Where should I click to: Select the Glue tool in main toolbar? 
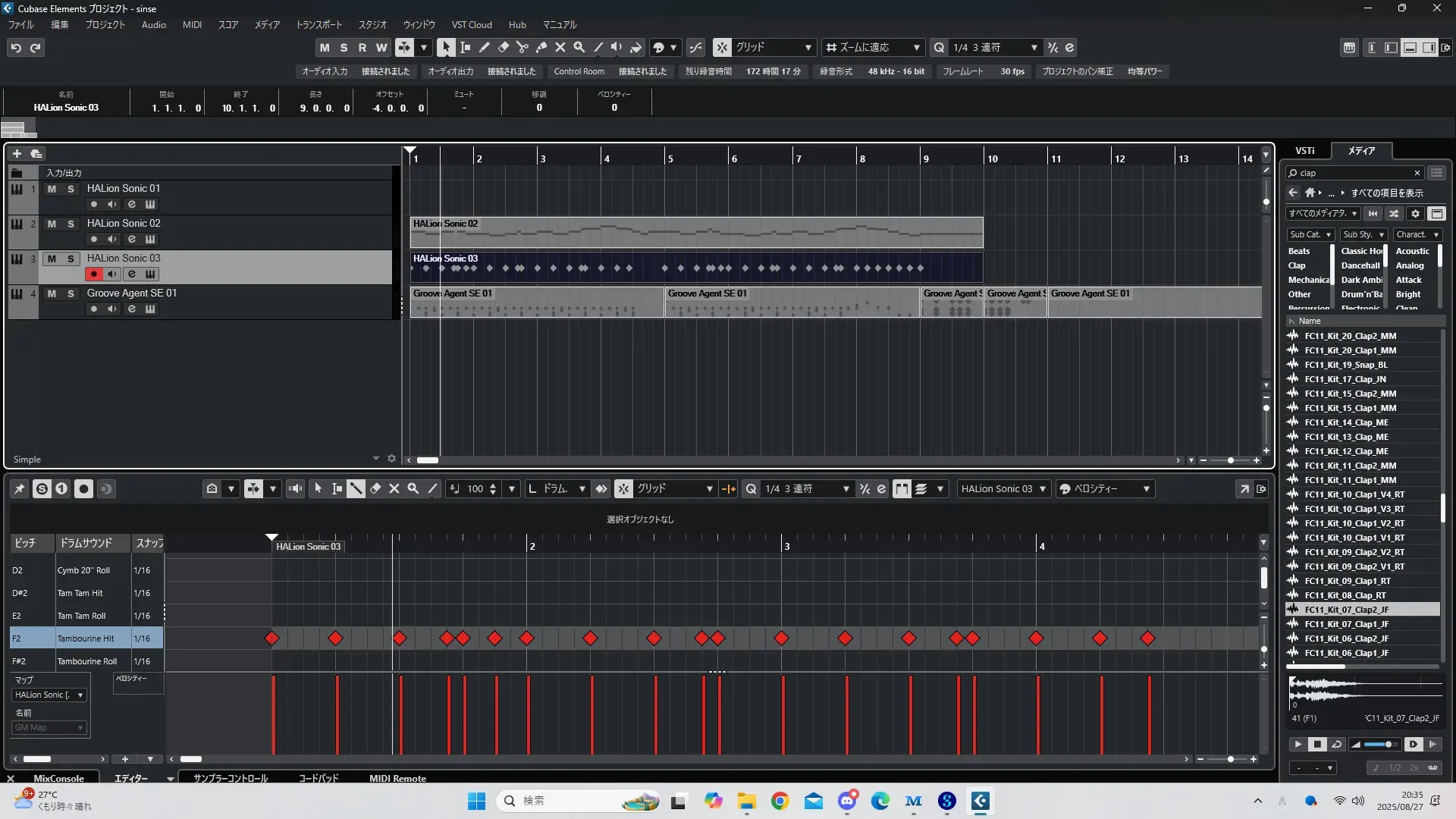tap(541, 47)
